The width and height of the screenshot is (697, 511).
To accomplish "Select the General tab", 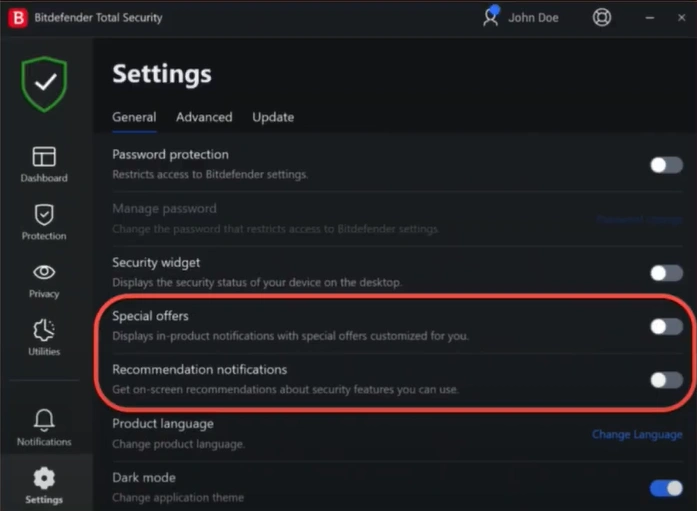I will click(x=134, y=117).
